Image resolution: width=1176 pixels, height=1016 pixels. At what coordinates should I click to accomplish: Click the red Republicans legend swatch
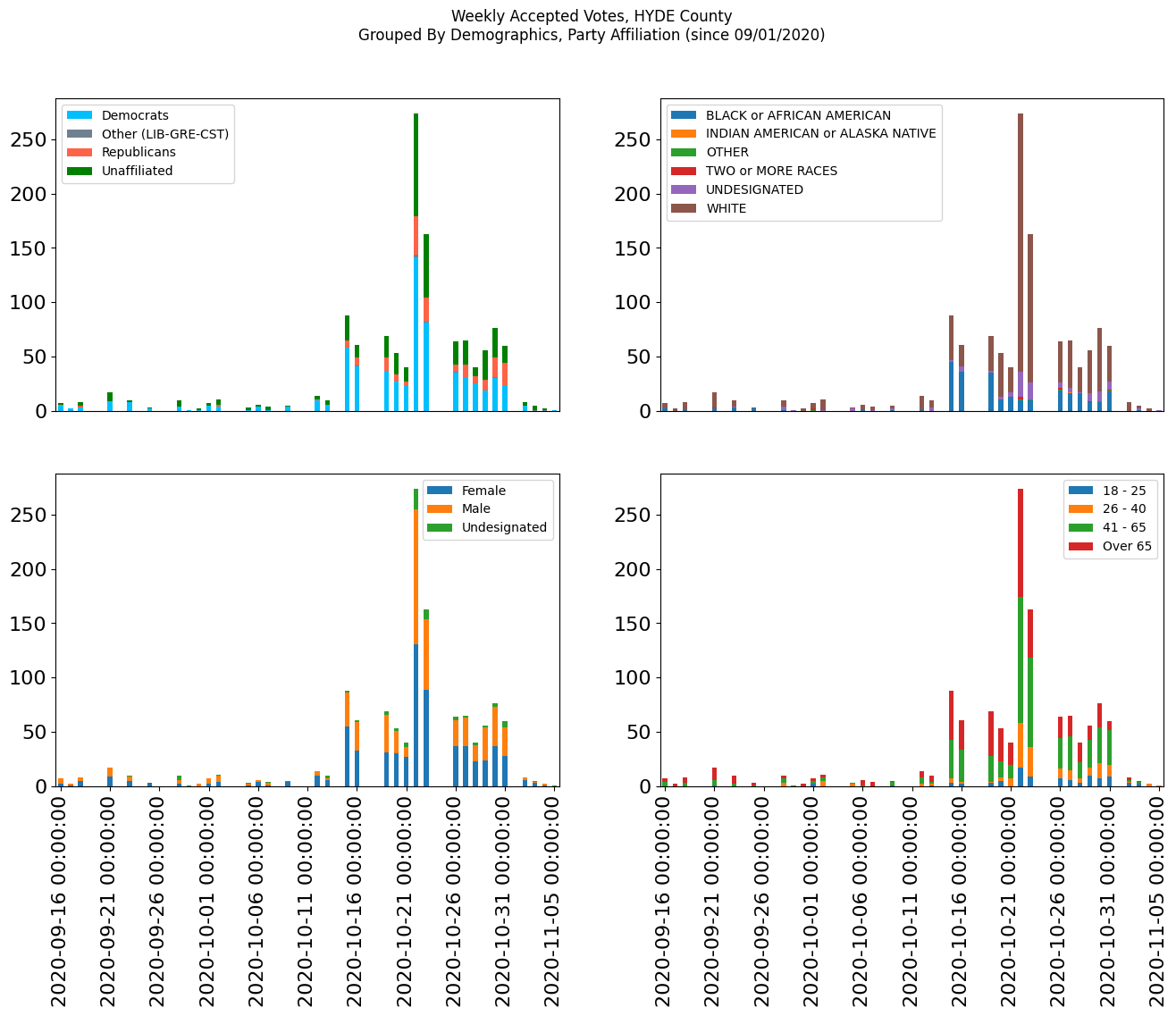click(80, 152)
